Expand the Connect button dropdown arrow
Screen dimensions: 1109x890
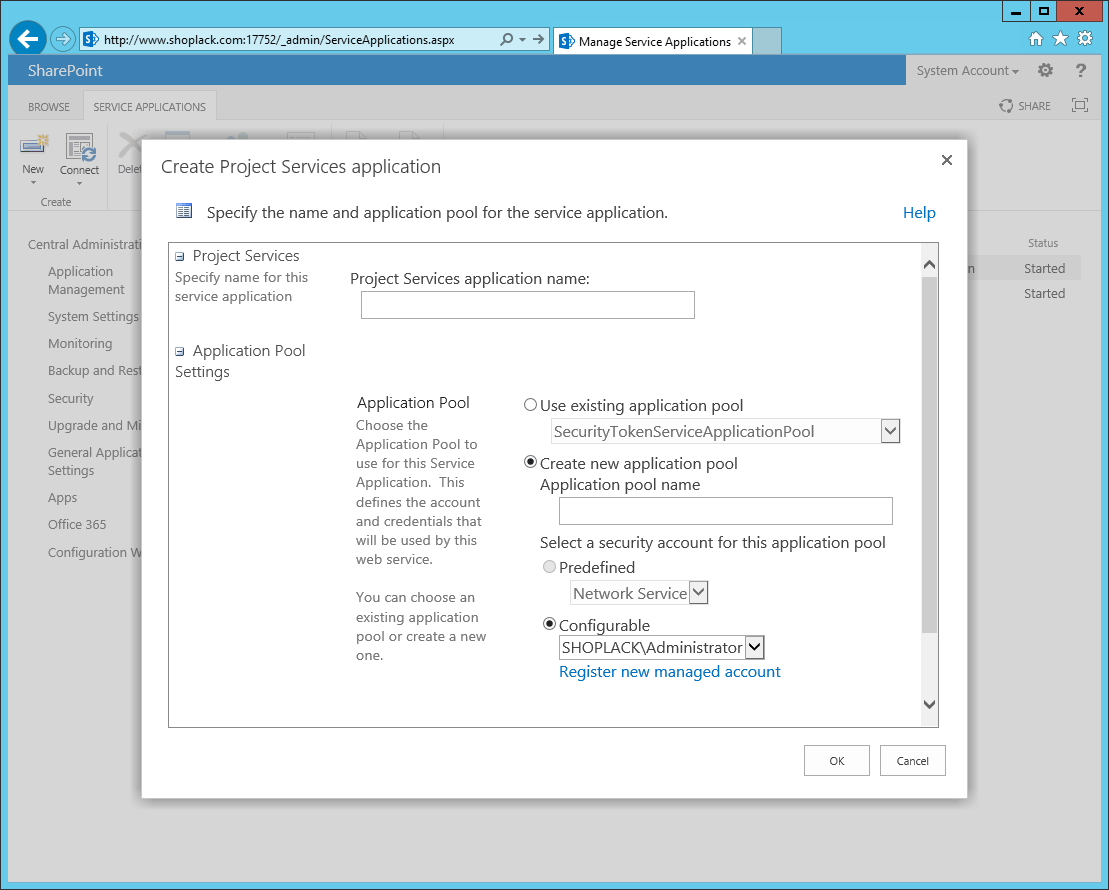(79, 184)
